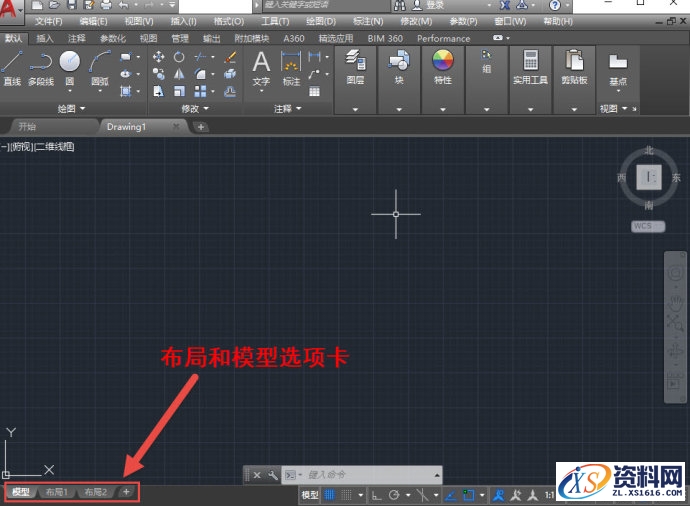The height and width of the screenshot is (506, 690).
Task: Open the Layers (图层) panel button
Action: 355,67
